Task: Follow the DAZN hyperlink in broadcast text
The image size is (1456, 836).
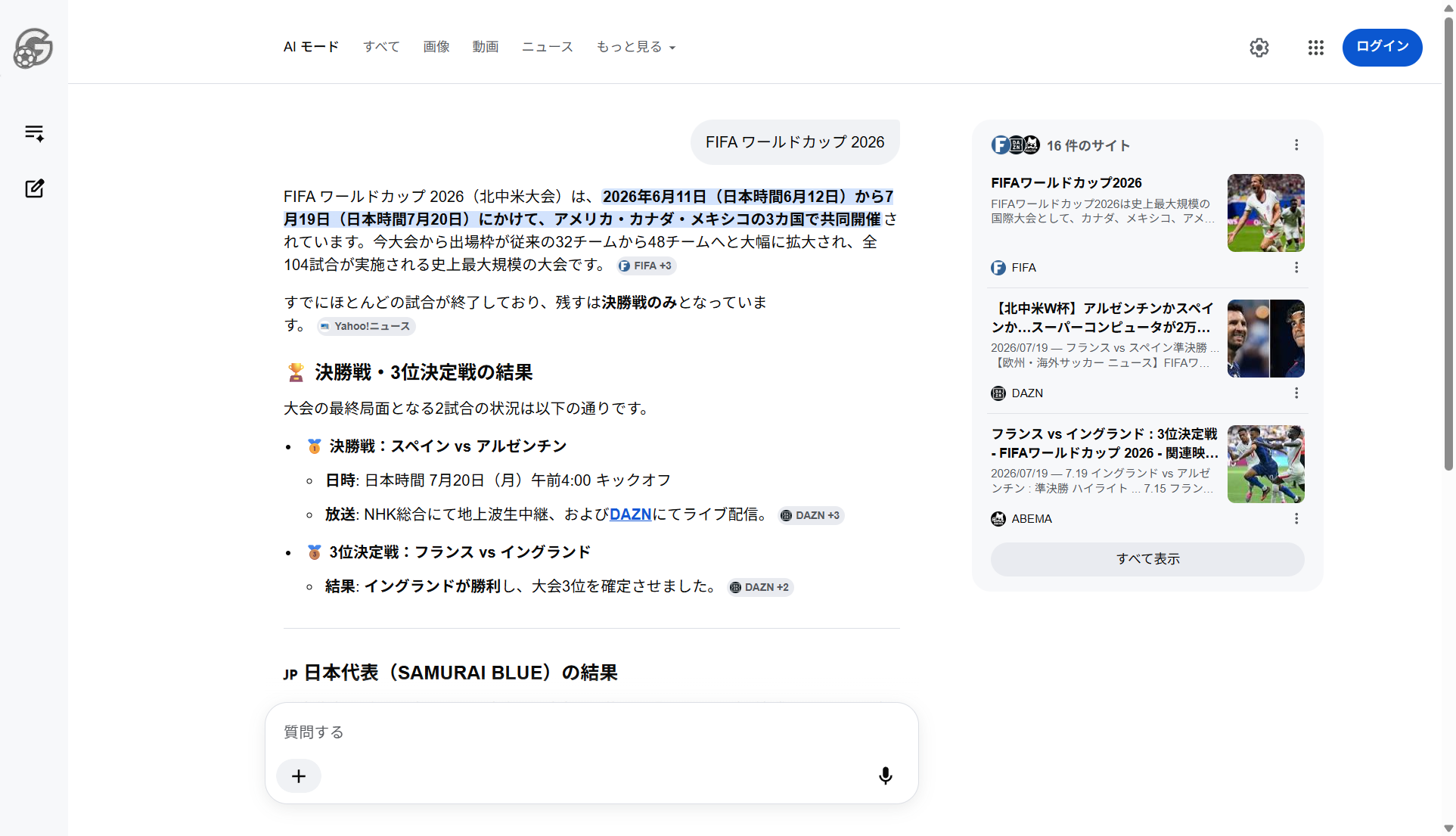Action: [x=631, y=514]
